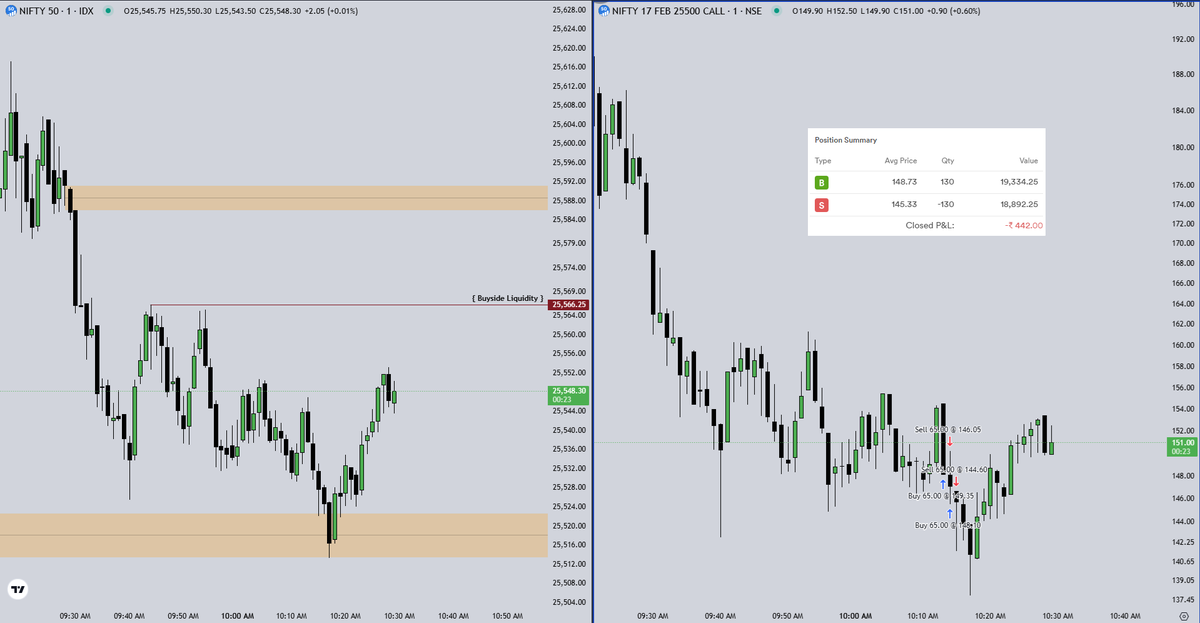The height and width of the screenshot is (623, 1200).
Task: Click the green market status dot on NIFTY 50
Action: [x=108, y=10]
